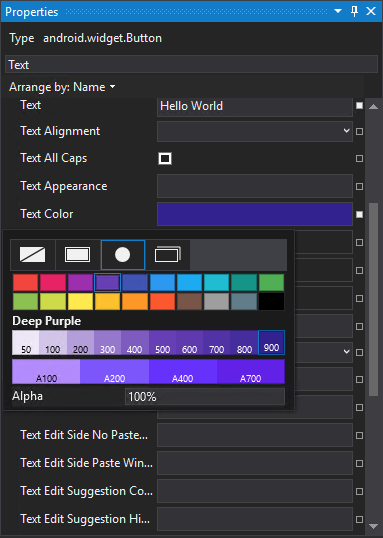Choose Deep Purple accent A400
383x538 pixels.
[x=183, y=372]
